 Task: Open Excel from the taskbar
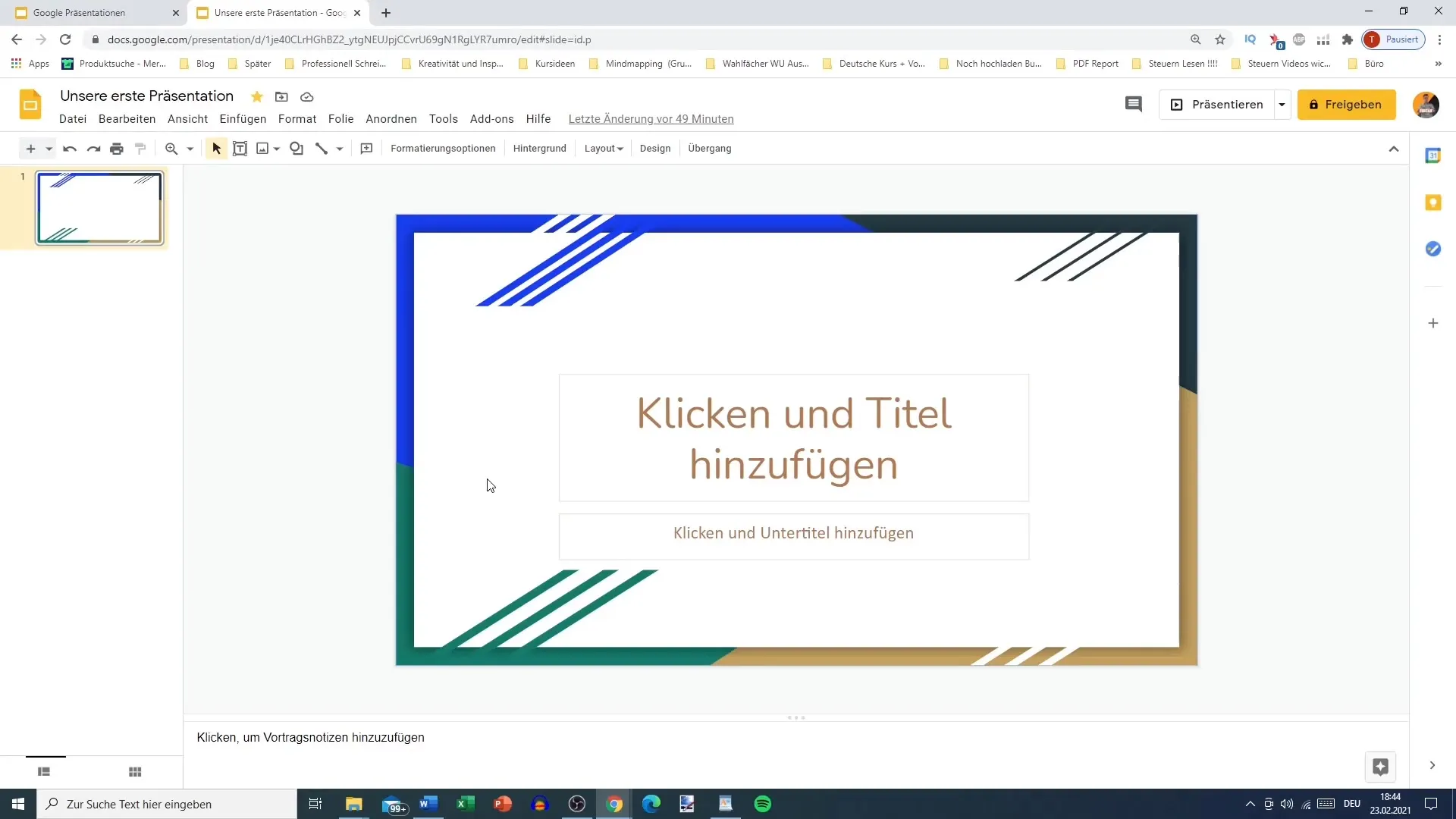tap(466, 804)
